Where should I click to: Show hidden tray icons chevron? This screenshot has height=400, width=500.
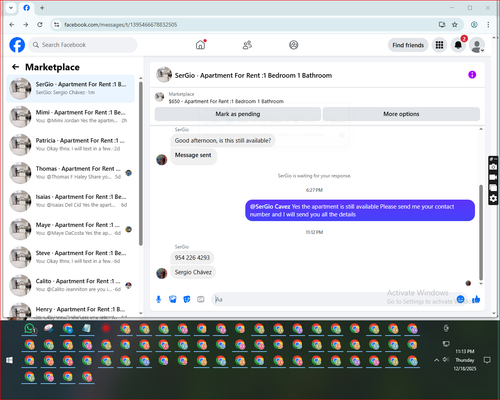point(436,360)
